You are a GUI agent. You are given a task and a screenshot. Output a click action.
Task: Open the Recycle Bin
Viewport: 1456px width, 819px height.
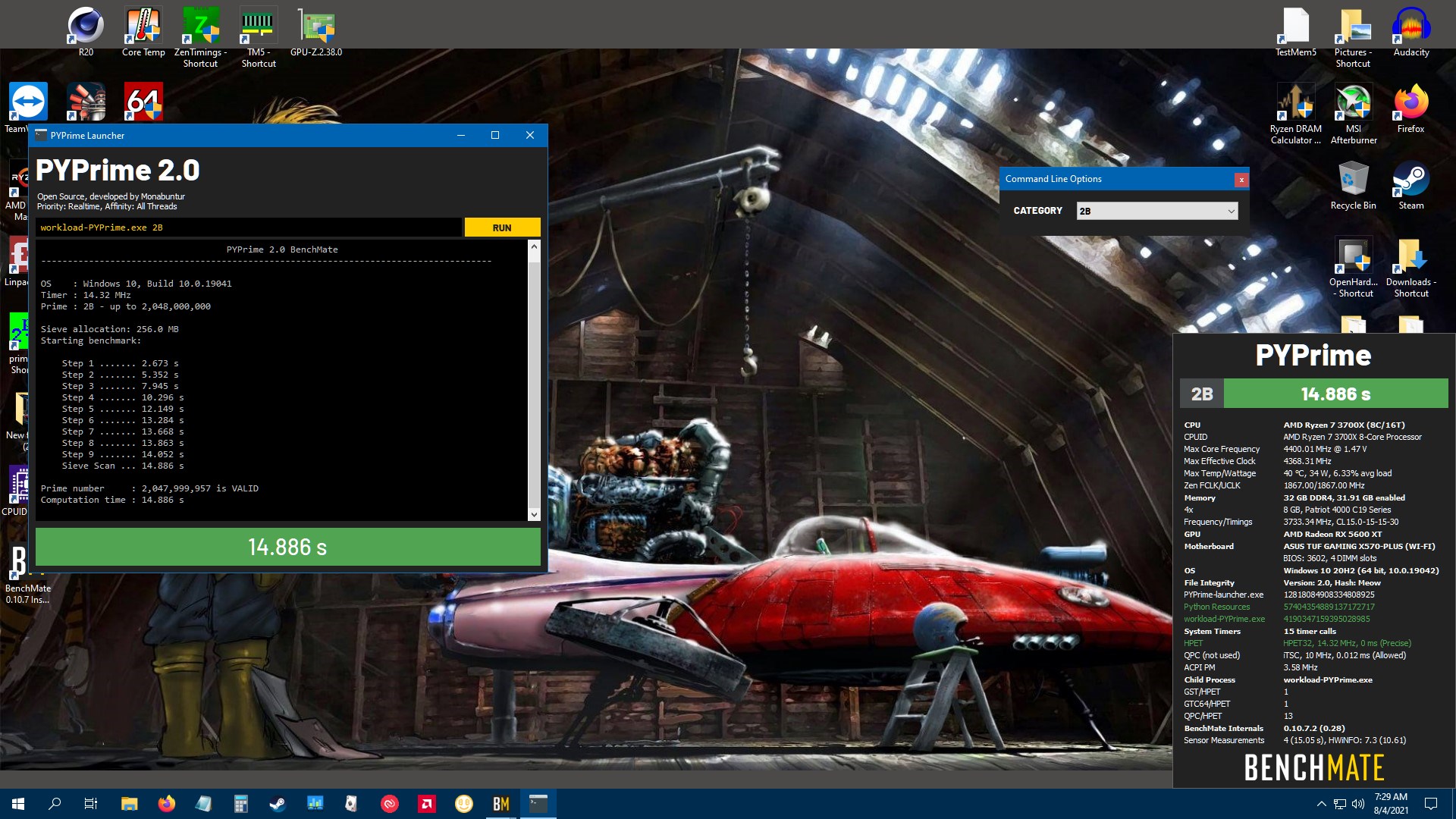click(1354, 185)
